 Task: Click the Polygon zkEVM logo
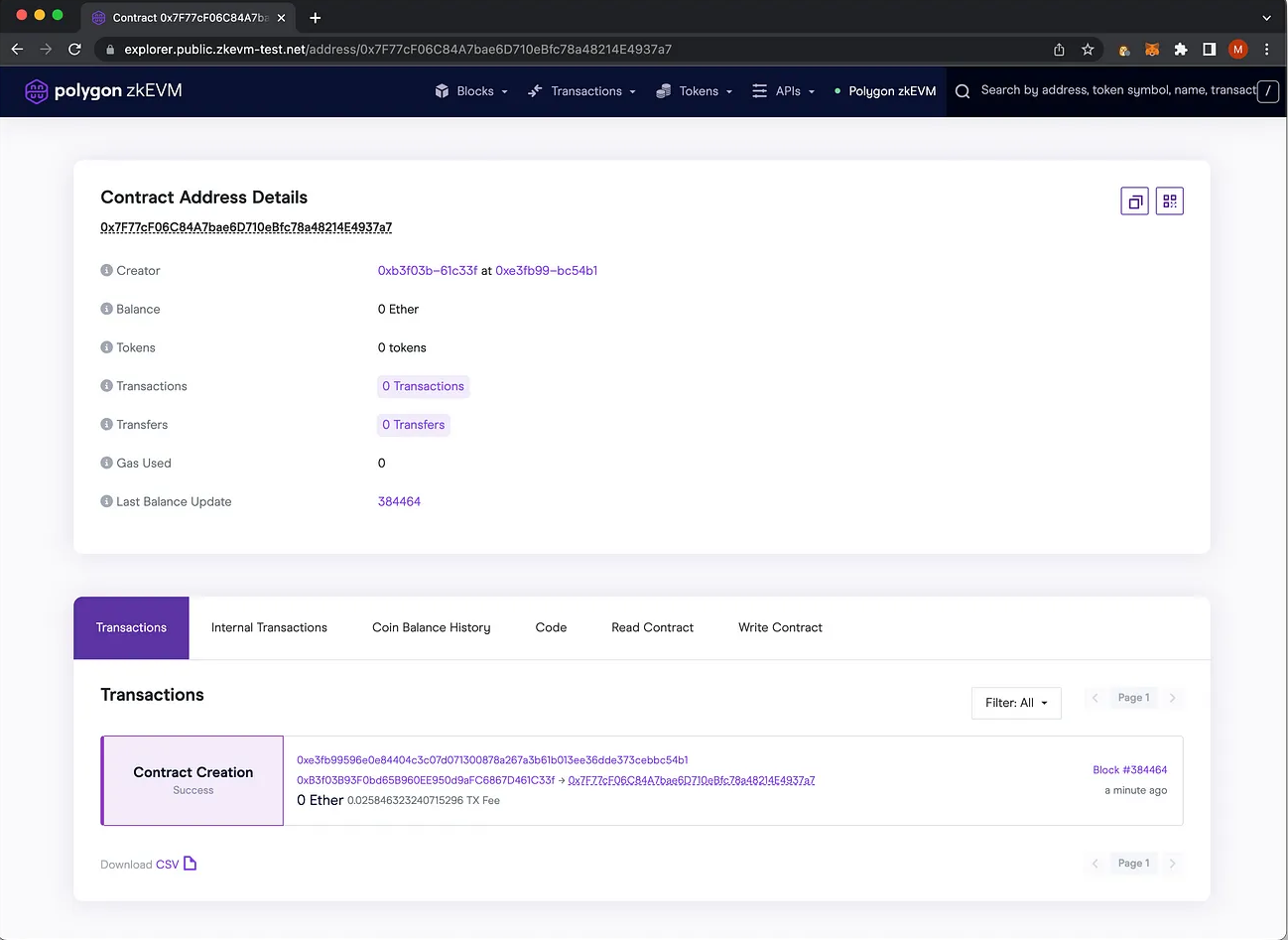[103, 91]
